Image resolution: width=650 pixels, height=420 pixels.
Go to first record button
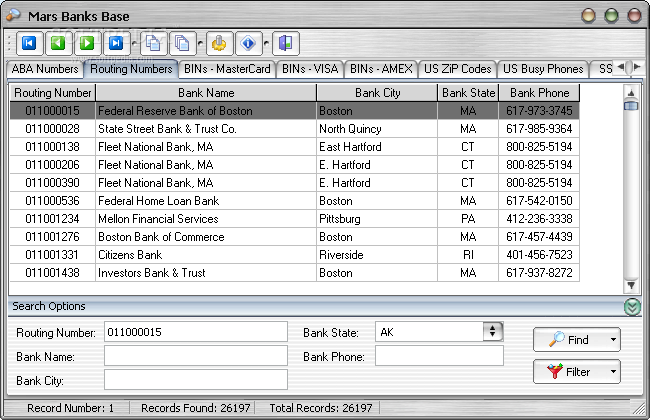coord(29,43)
